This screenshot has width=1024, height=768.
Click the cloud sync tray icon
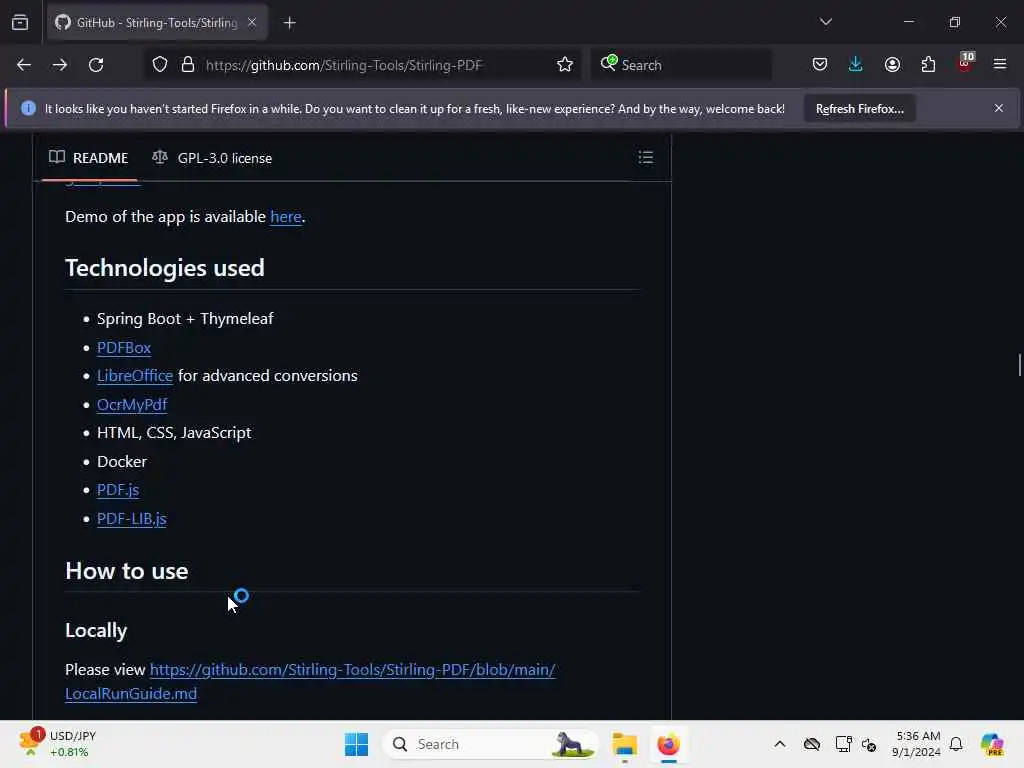812,744
